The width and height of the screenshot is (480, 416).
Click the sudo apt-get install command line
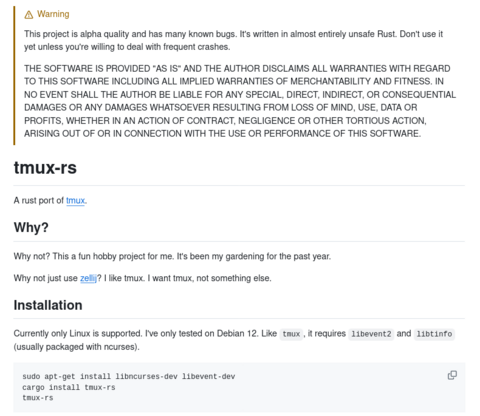(129, 376)
